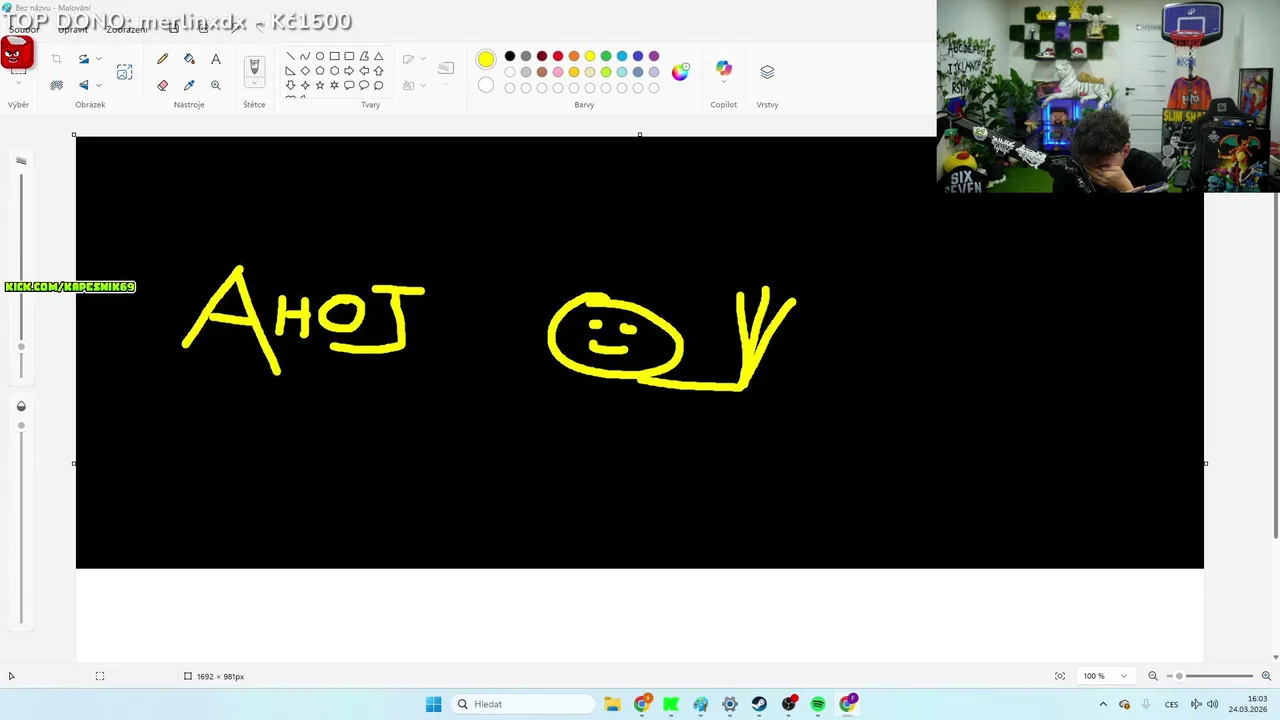Click the Crop image icon
This screenshot has height=720, width=1280.
[56, 59]
